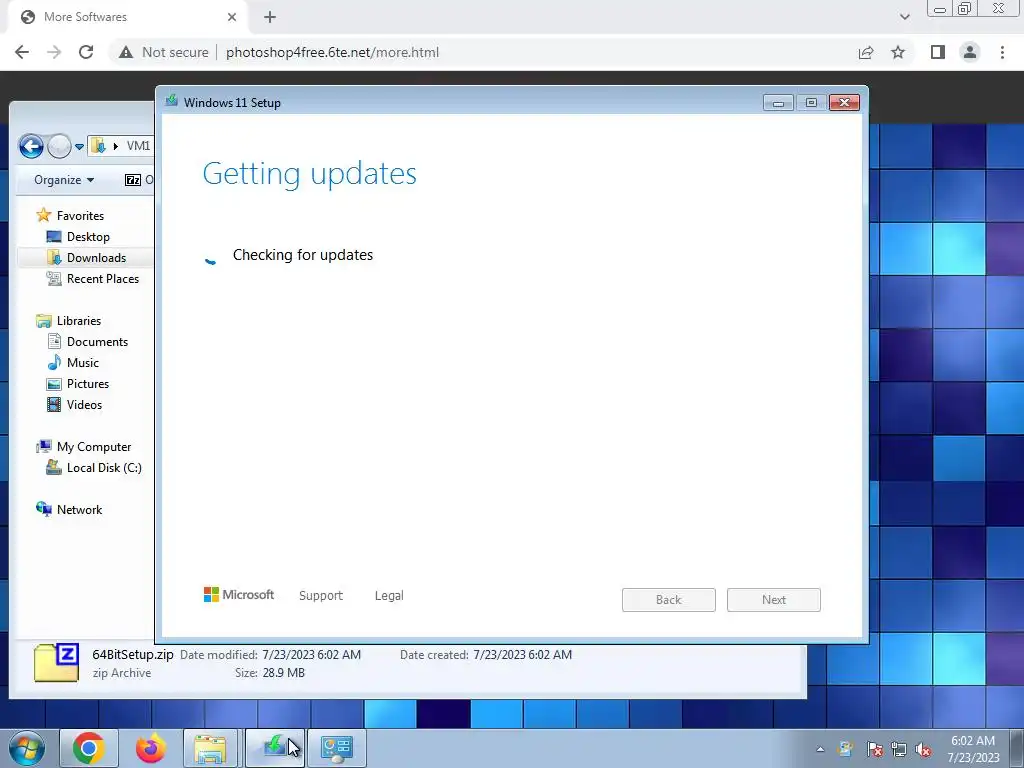The width and height of the screenshot is (1024, 768).
Task: Click Windows 11 Setup taskbar button
Action: [x=275, y=748]
